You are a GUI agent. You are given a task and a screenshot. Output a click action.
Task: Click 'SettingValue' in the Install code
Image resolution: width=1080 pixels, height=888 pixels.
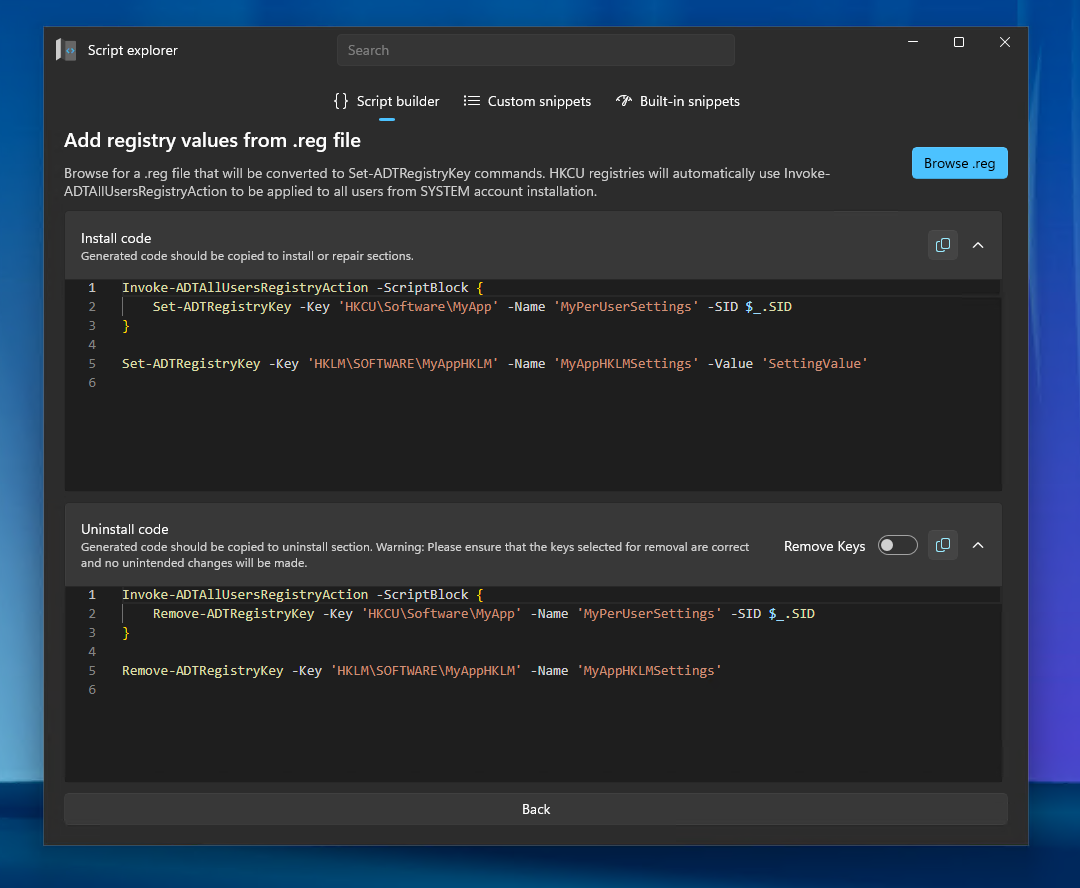[x=814, y=364]
